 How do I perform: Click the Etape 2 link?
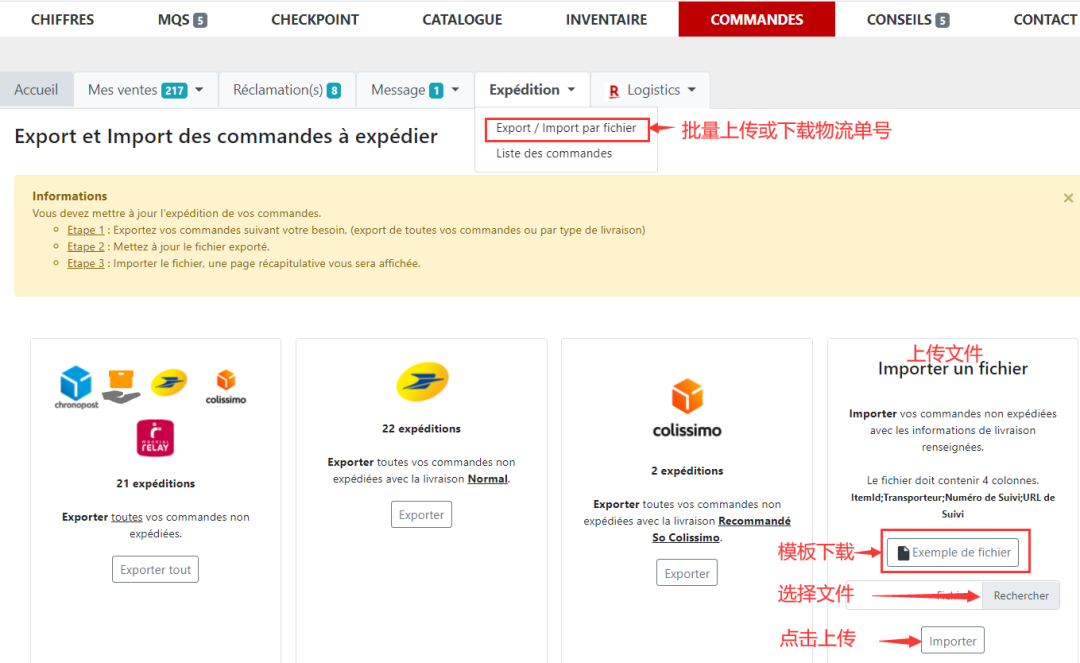pos(85,246)
